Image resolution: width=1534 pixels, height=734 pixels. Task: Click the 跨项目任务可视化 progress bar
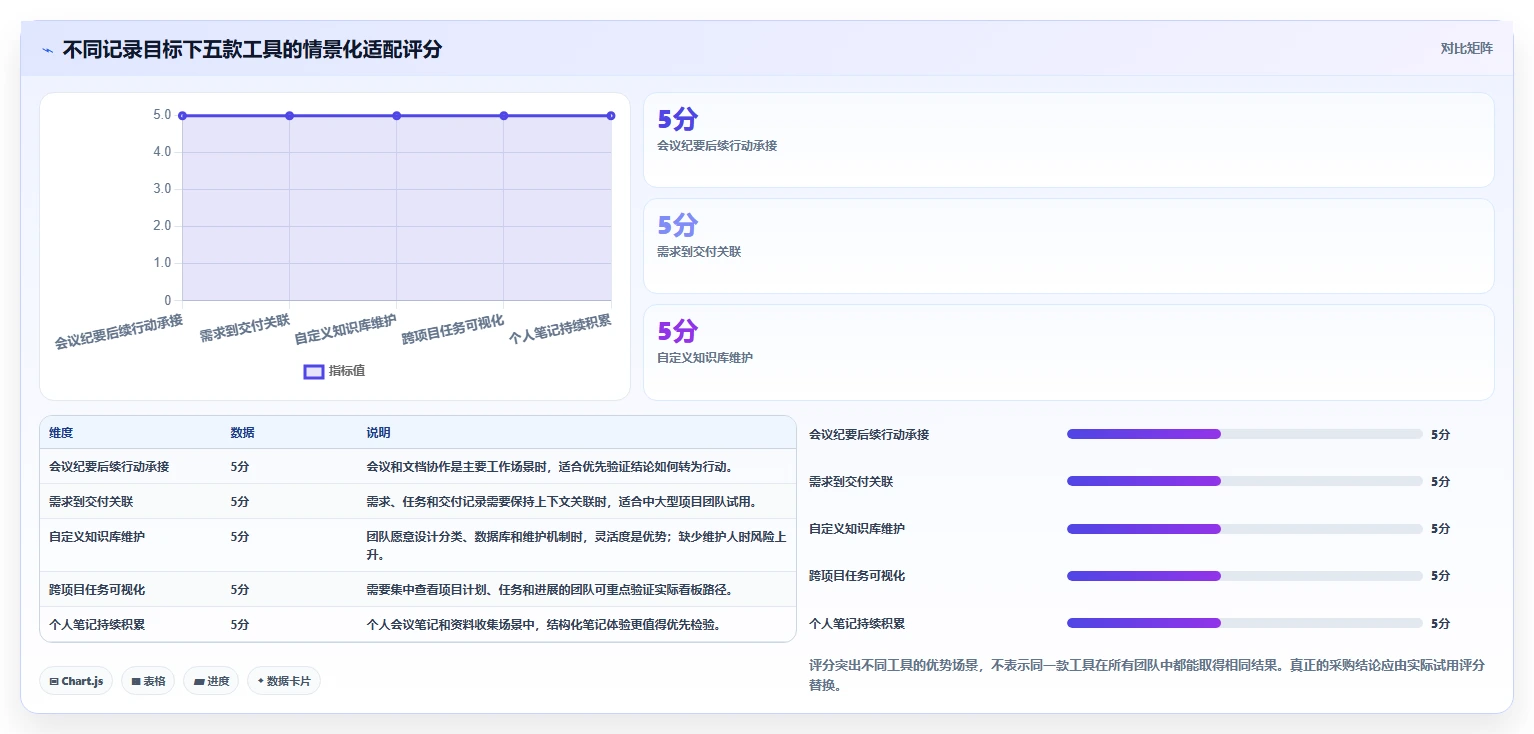tap(1244, 576)
